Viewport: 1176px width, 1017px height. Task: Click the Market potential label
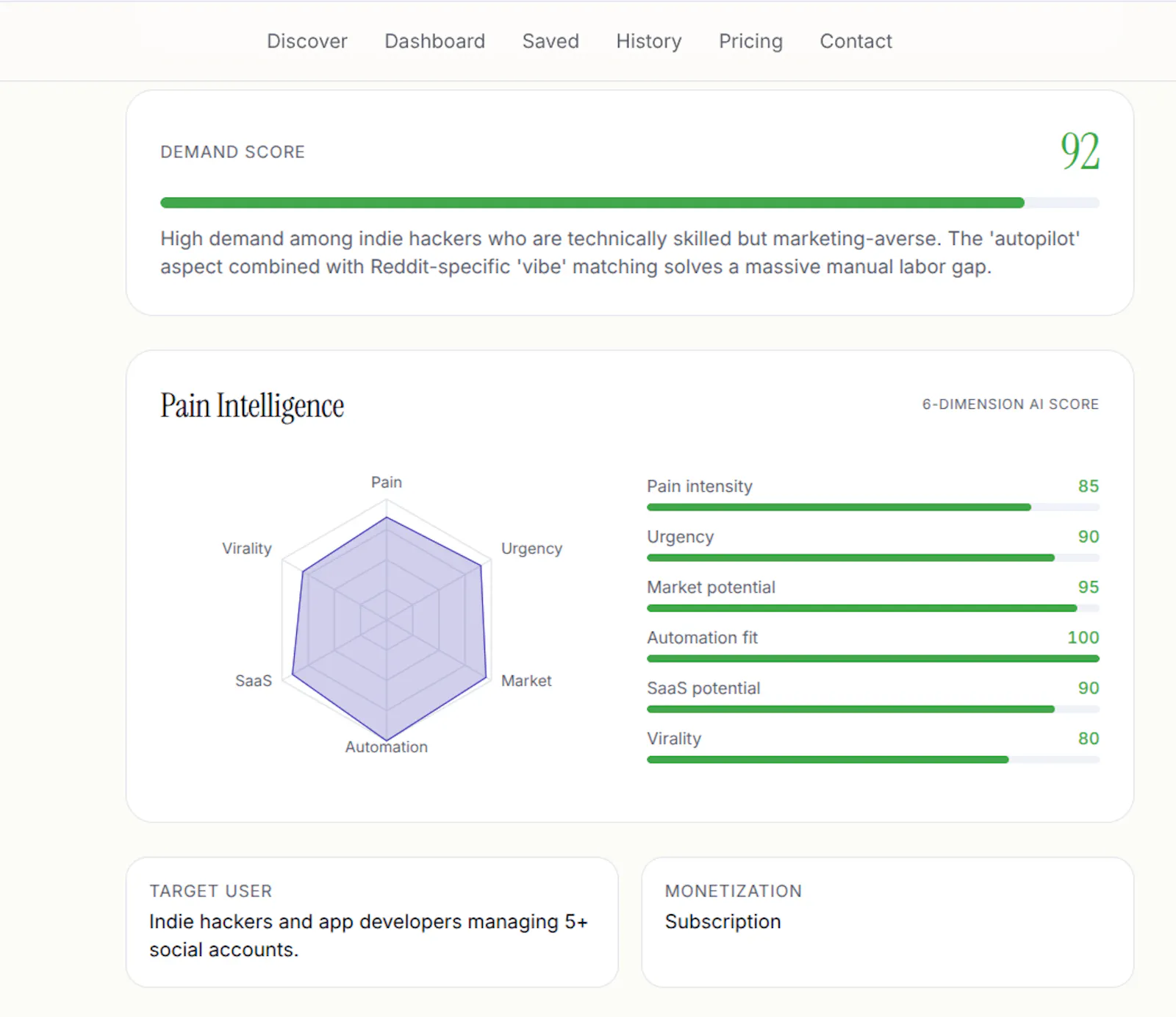(711, 587)
